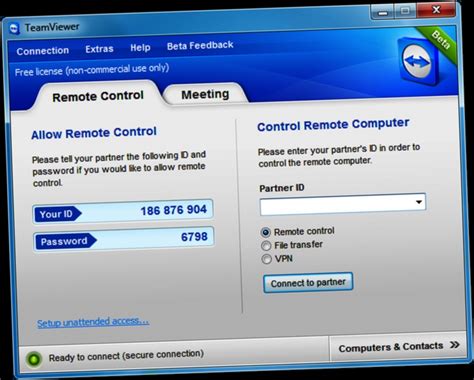The image size is (474, 380).
Task: Click the password value 6798
Action: 194,237
